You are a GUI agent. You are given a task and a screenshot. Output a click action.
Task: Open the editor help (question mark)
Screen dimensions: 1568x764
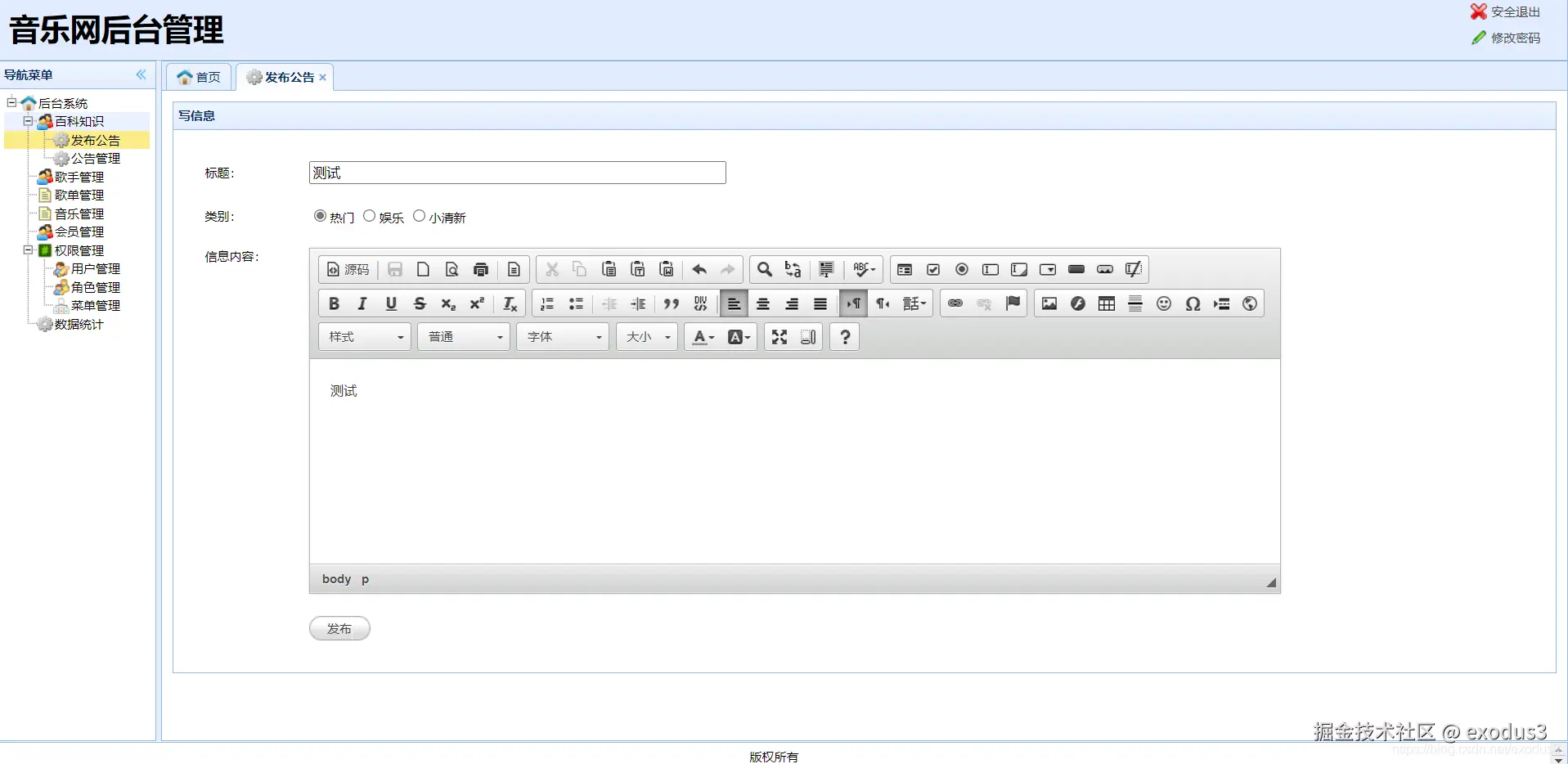coord(845,337)
